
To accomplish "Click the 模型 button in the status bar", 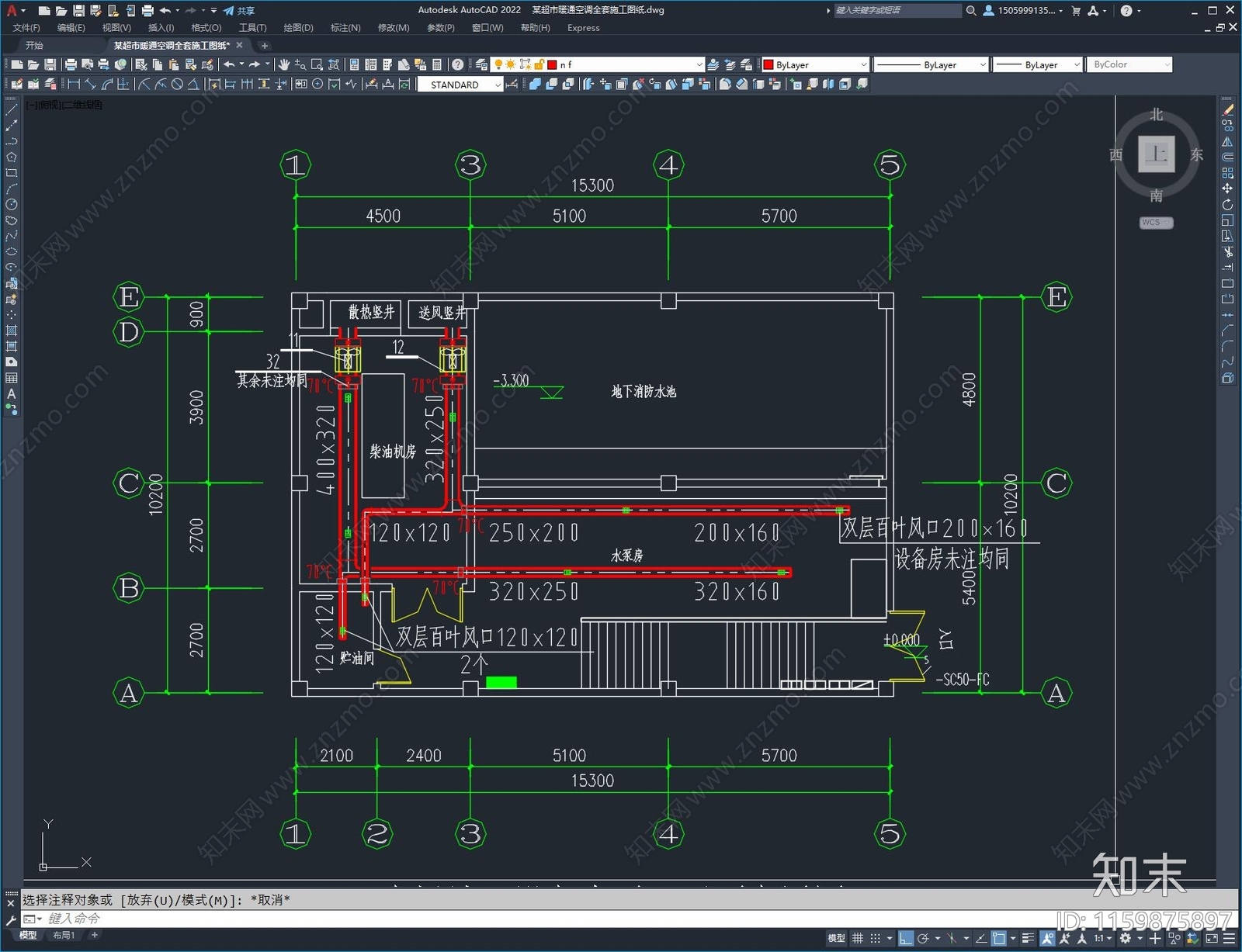I will (x=837, y=938).
